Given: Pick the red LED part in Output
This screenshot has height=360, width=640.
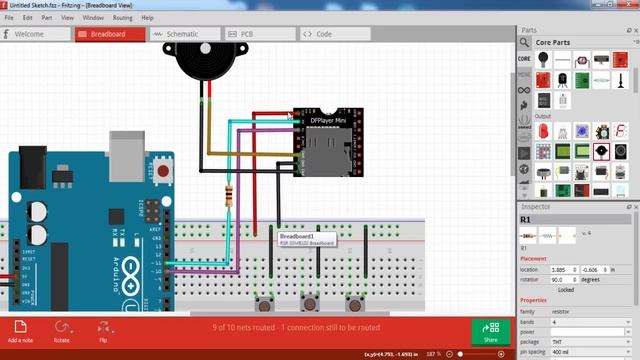Looking at the screenshot, I should [x=543, y=131].
